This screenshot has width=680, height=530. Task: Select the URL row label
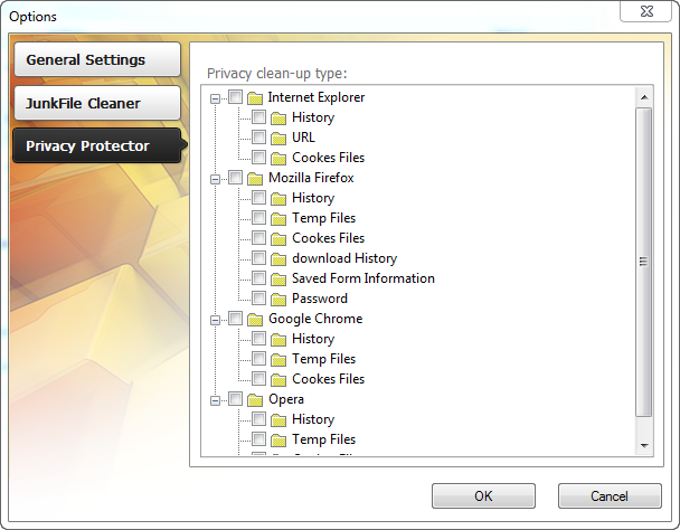pos(303,137)
